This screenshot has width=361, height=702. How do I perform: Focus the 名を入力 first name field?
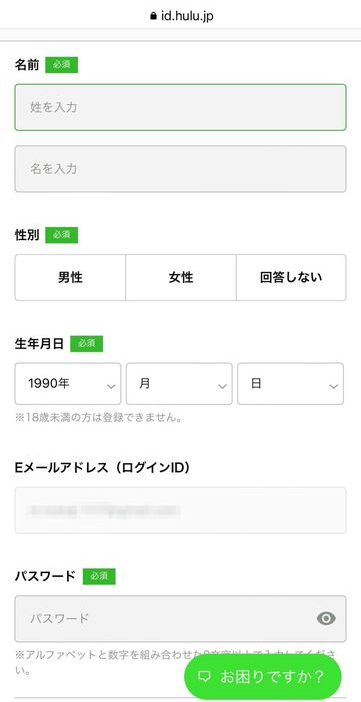[180, 169]
